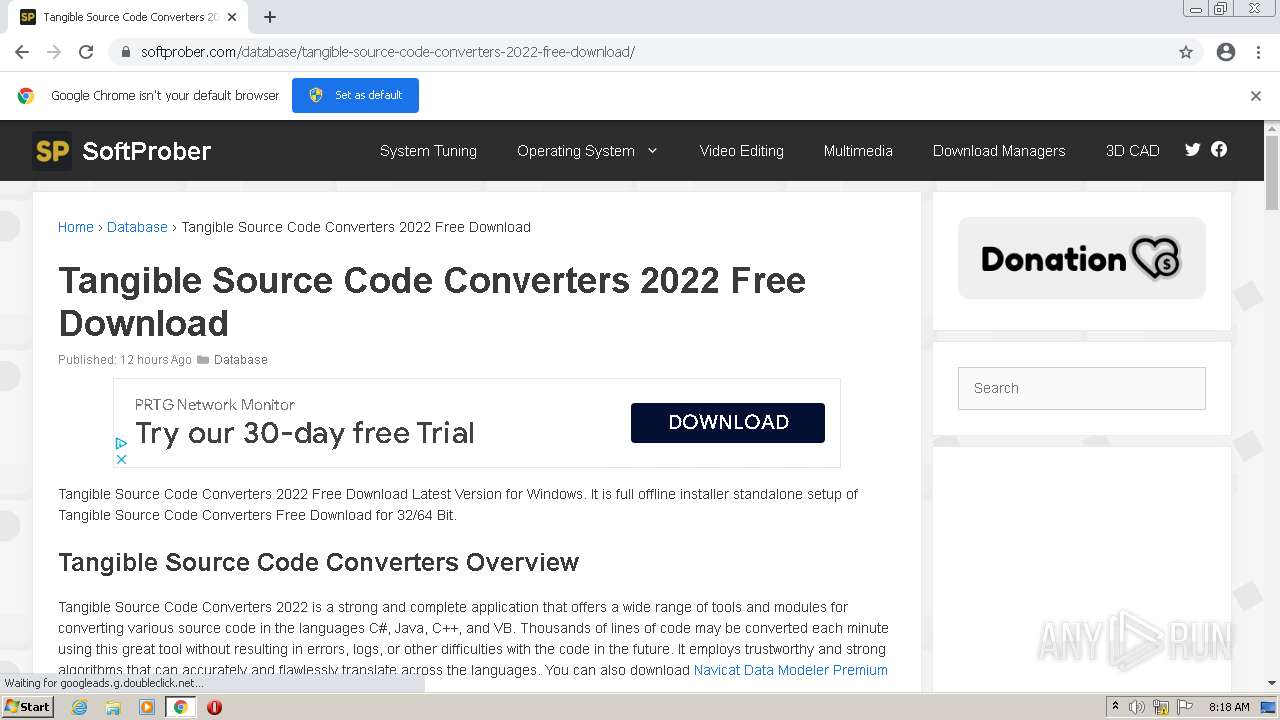Screen dimensions: 1280x720
Task: Go to Home breadcrumb link
Action: click(75, 227)
